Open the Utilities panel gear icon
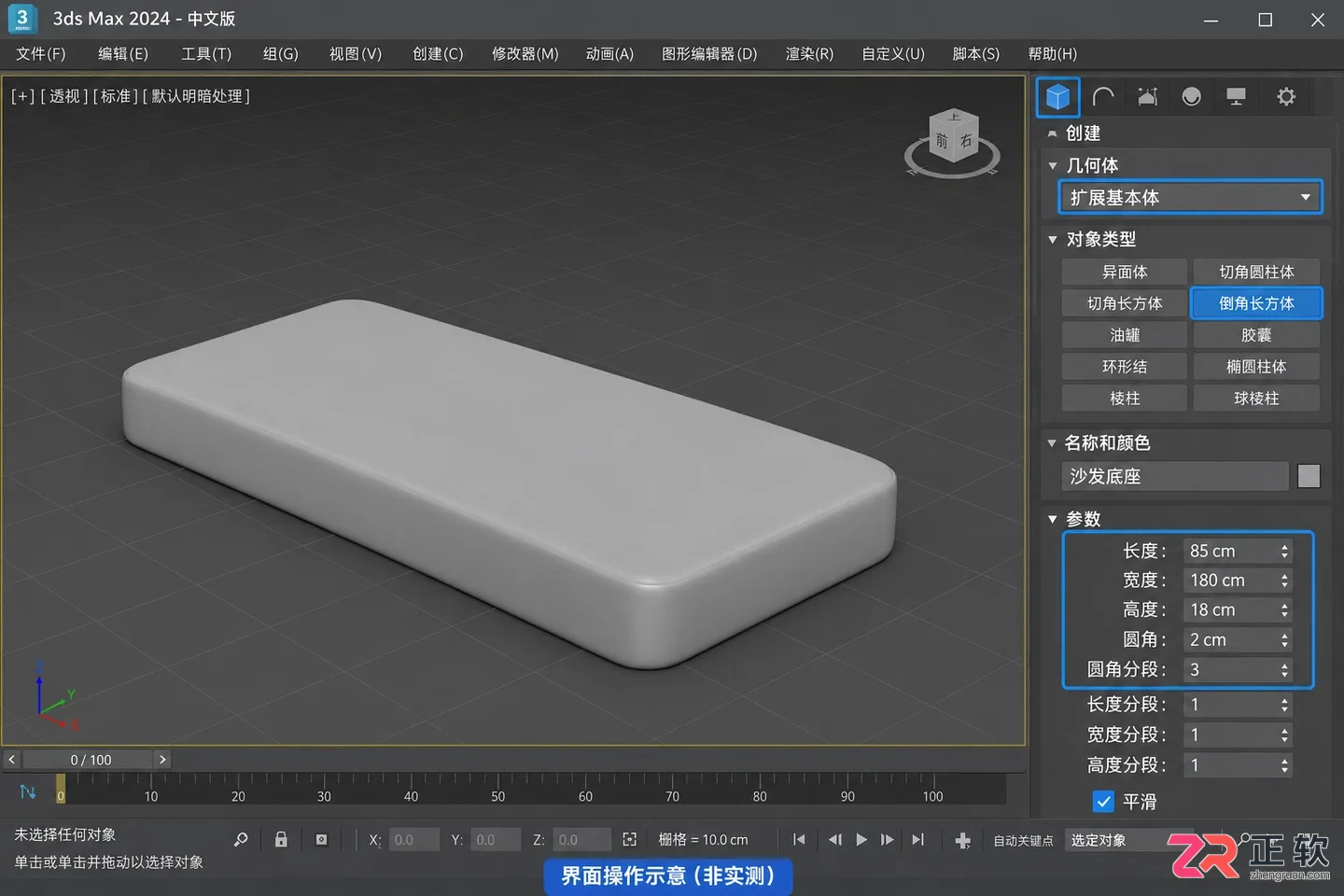The height and width of the screenshot is (896, 1344). [x=1286, y=96]
